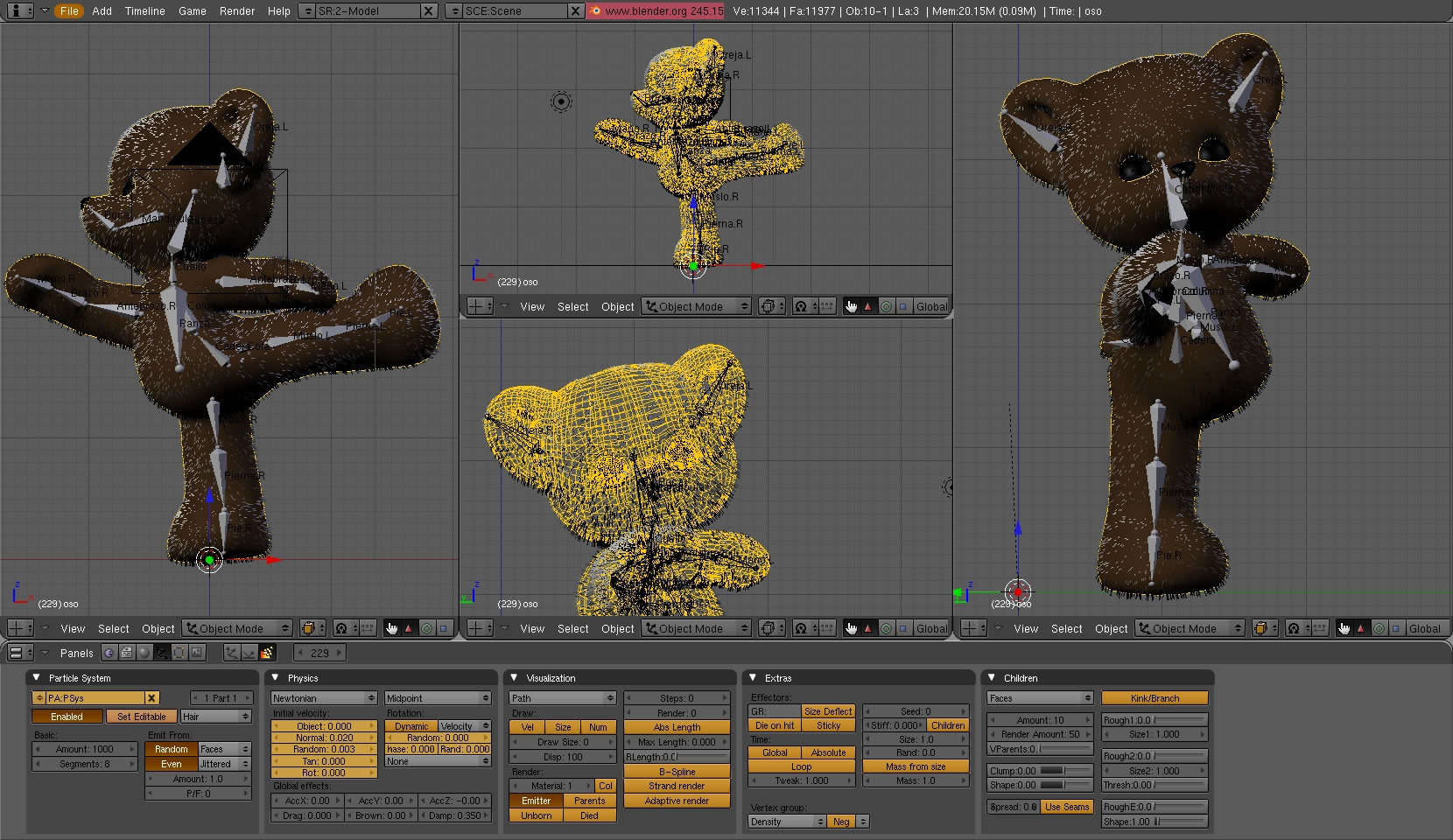
Task: Switch to Shading context sphere icon
Action: [144, 653]
